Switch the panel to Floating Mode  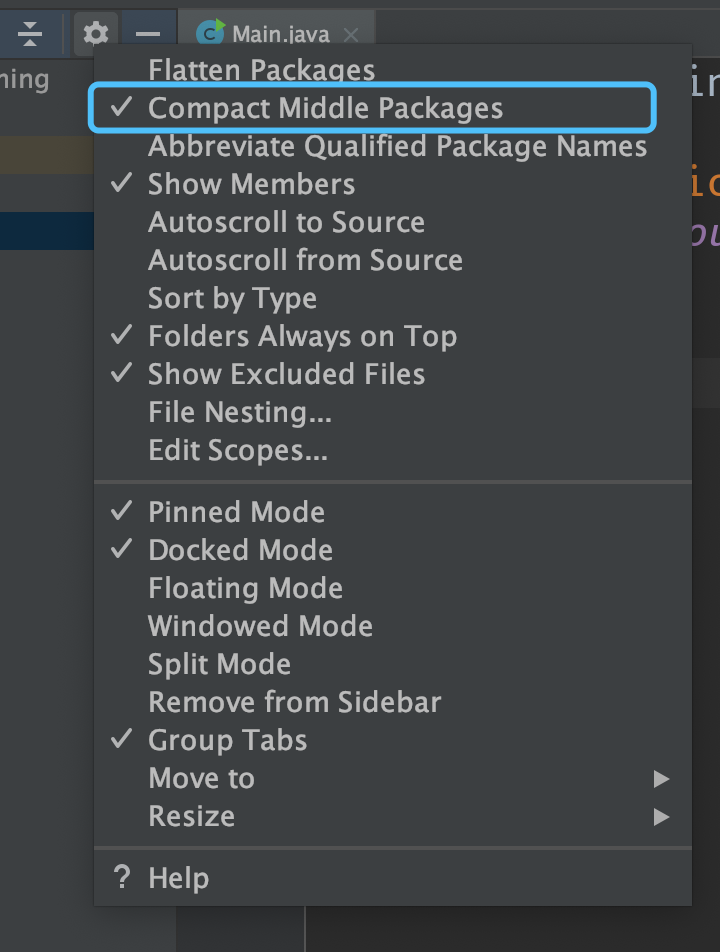click(x=245, y=588)
